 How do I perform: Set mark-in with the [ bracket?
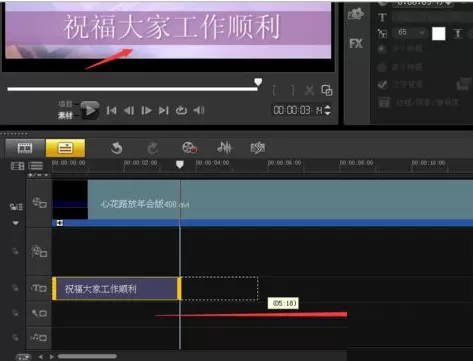coord(274,90)
